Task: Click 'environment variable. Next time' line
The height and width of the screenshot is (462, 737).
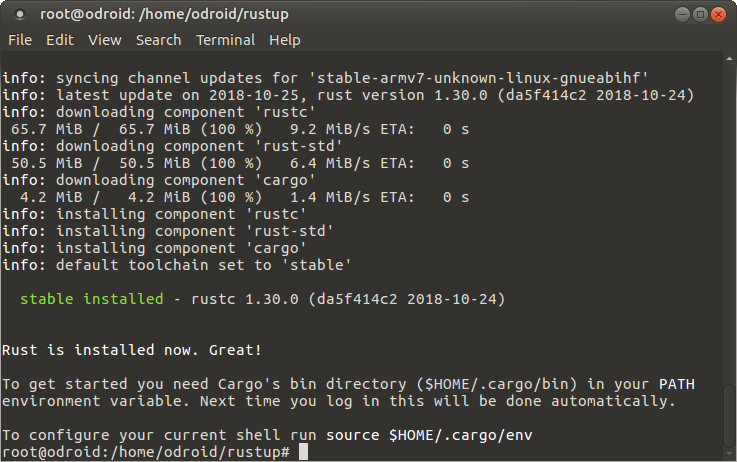Action: (338, 401)
